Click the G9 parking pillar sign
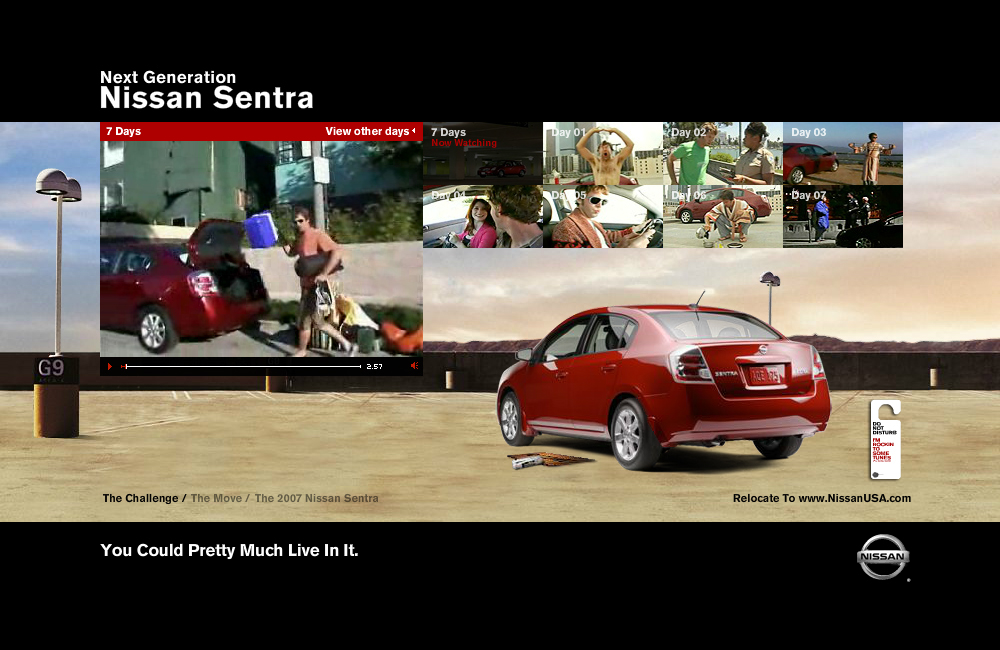1000x650 pixels. (51, 368)
